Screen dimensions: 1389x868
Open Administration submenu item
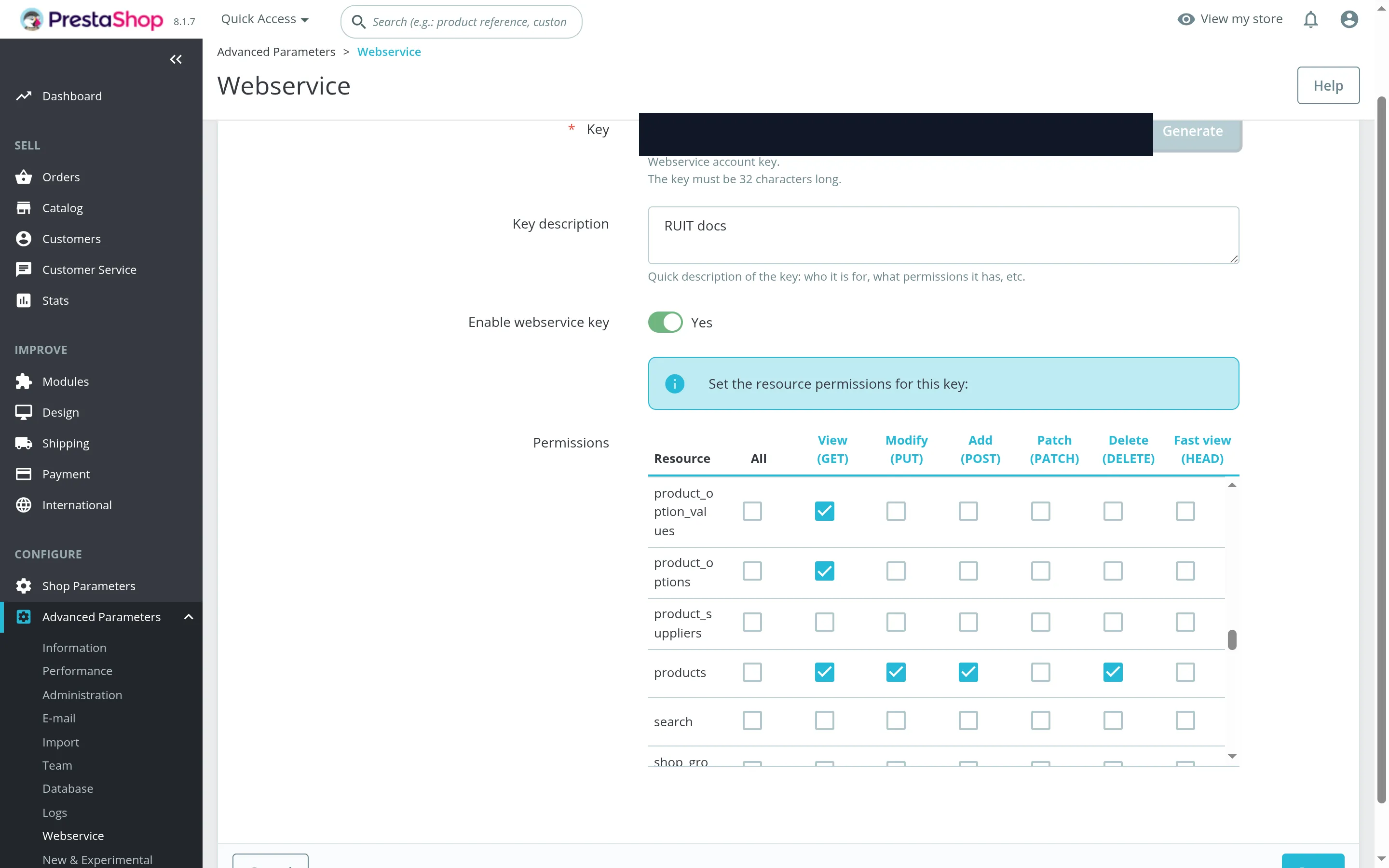click(82, 694)
